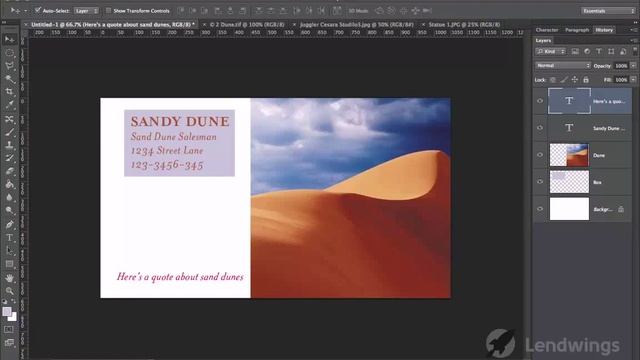Toggle layer filtering switch on/off
640x360 pixels.
tap(635, 51)
